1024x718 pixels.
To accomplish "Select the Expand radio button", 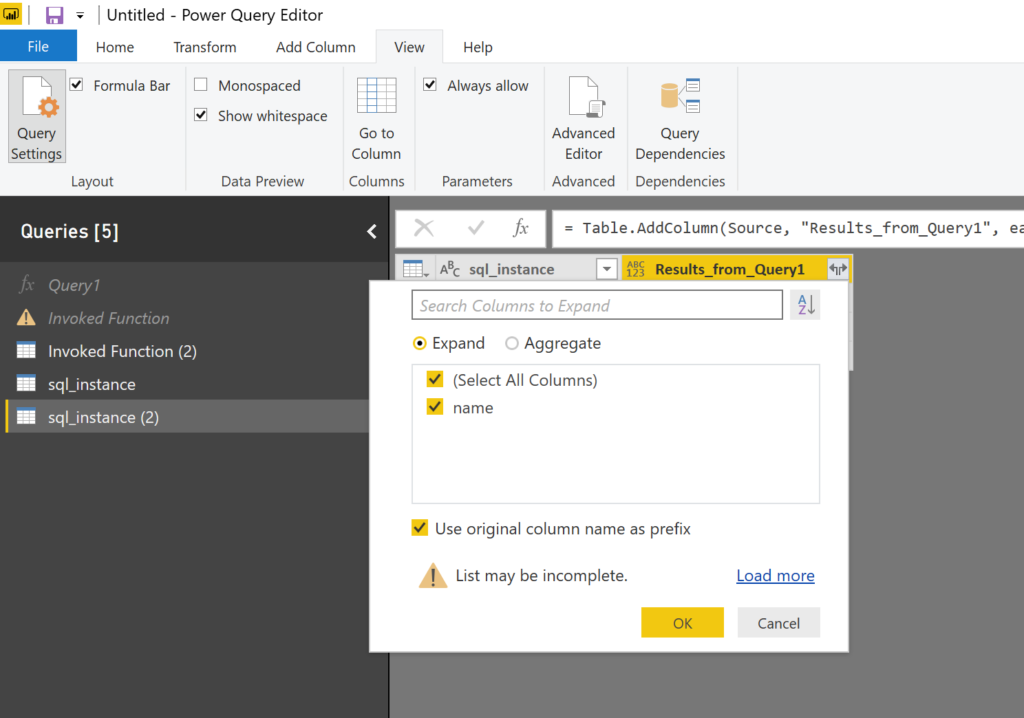I will [x=420, y=343].
